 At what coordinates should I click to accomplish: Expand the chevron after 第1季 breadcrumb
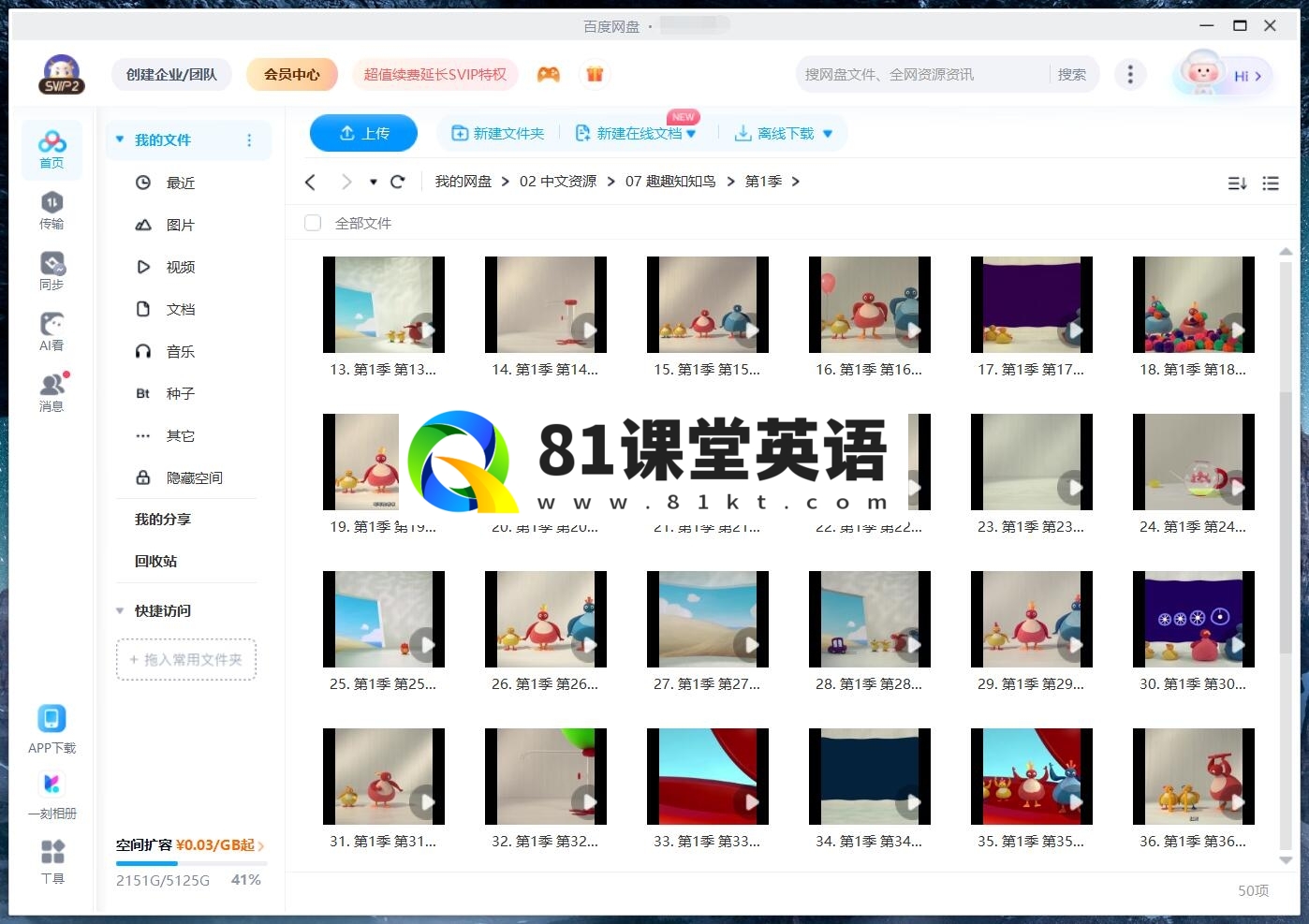(x=796, y=182)
